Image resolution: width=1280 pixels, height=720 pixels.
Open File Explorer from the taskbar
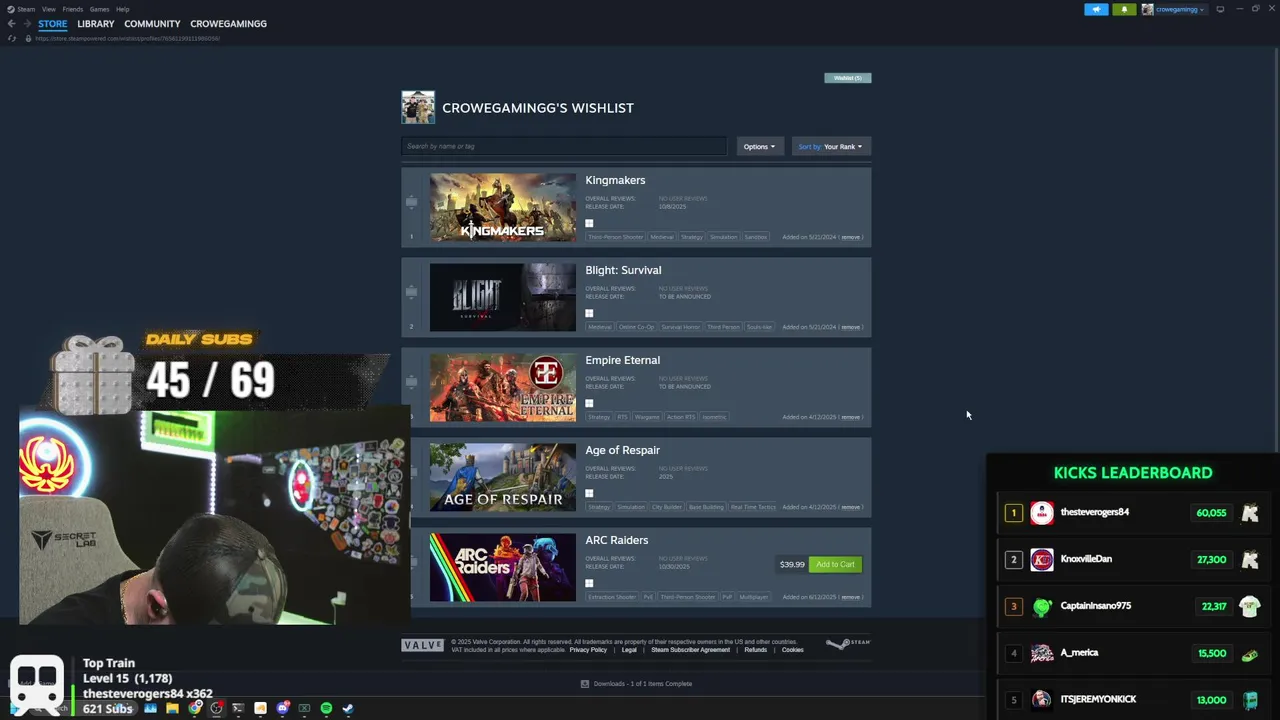[172, 708]
